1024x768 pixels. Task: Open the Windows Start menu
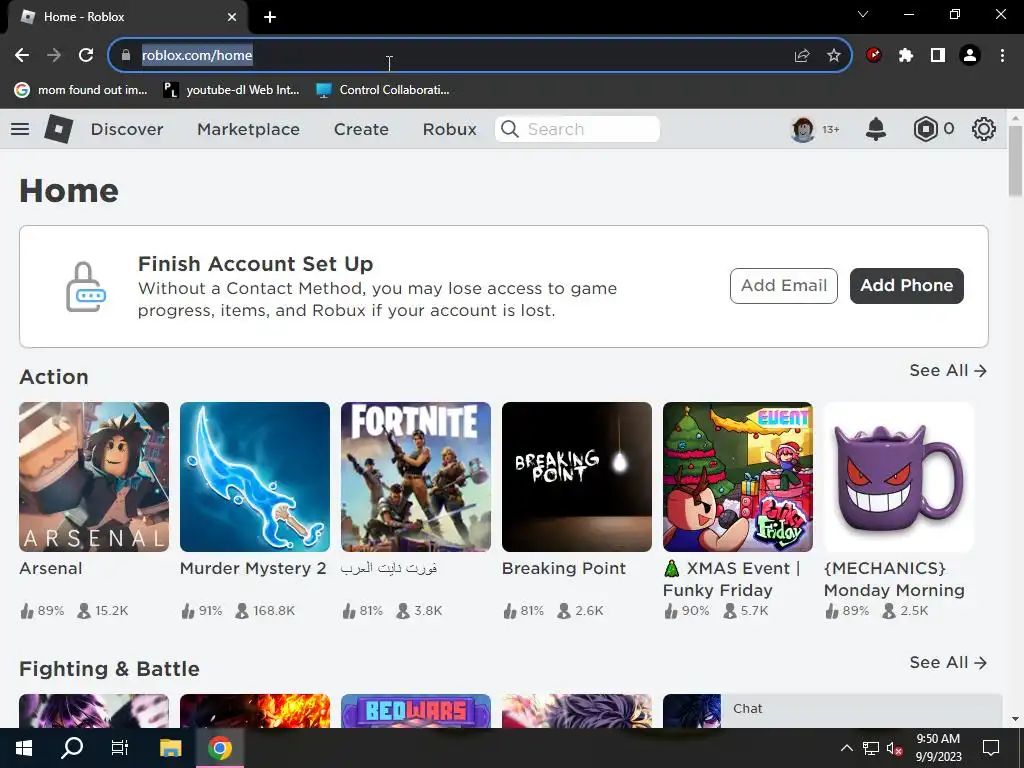[24, 748]
